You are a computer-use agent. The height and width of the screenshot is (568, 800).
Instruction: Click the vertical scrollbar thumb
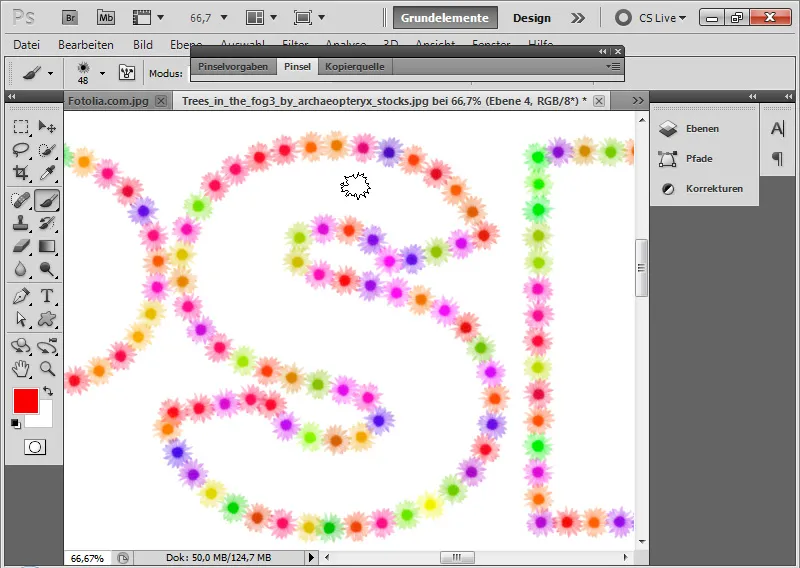(641, 267)
